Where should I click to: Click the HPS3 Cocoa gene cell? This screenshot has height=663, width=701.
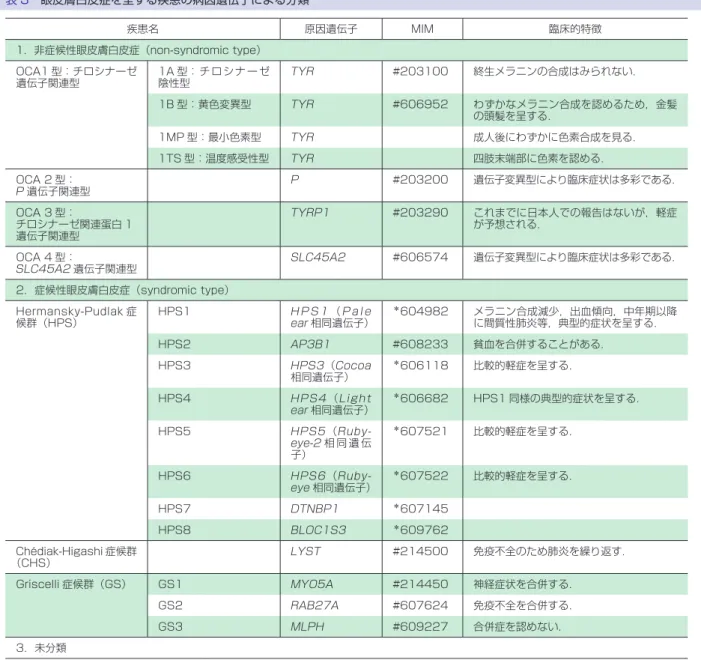(x=331, y=371)
